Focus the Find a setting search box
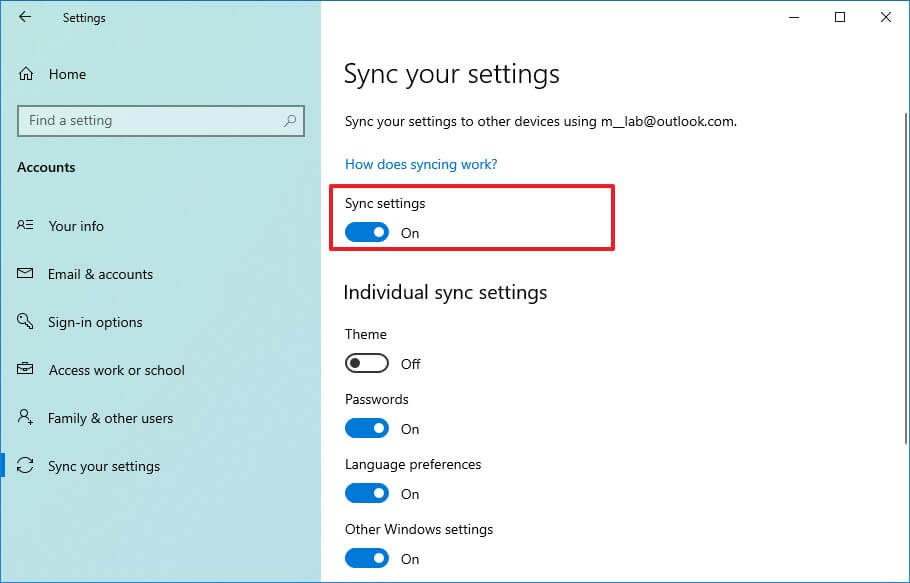 coord(161,121)
